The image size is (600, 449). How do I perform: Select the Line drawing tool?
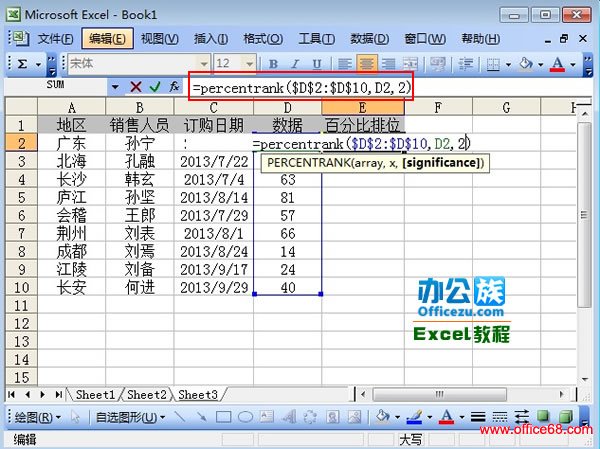(x=180, y=417)
